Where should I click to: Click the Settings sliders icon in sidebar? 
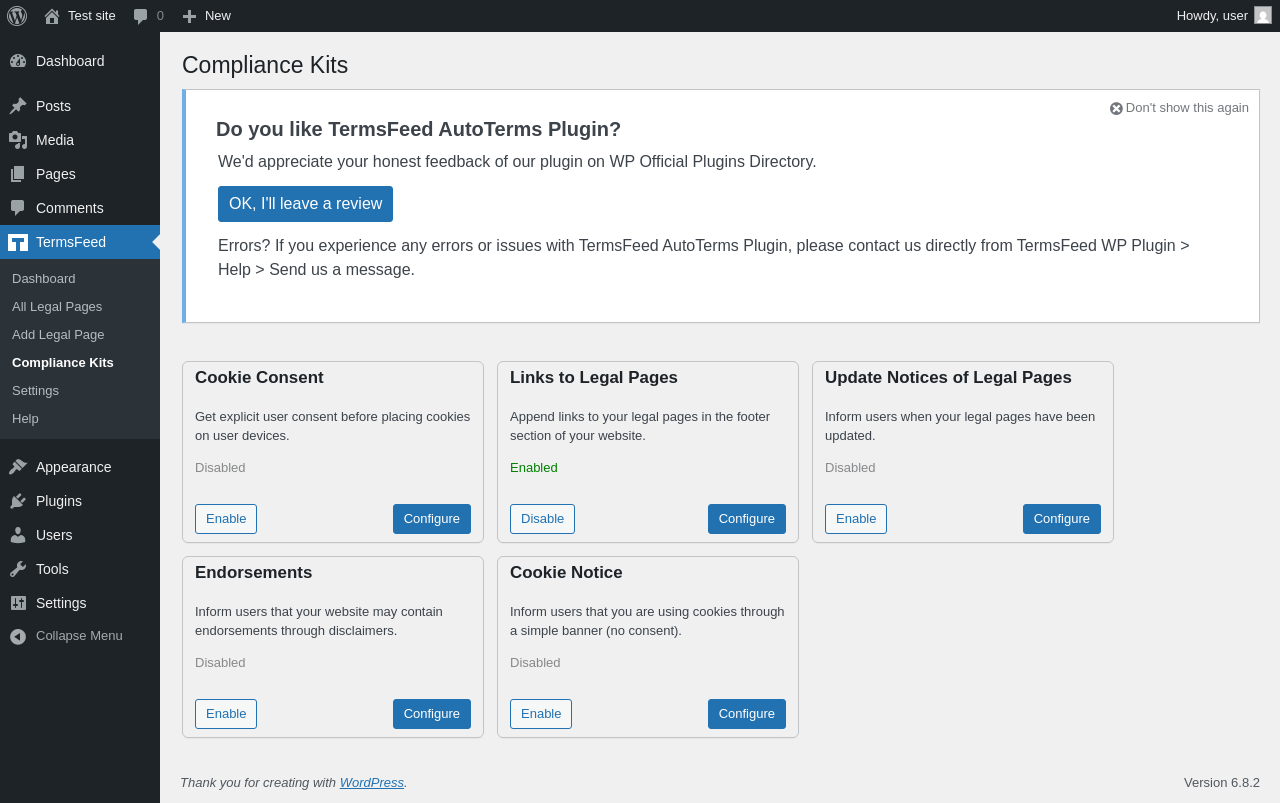point(18,603)
